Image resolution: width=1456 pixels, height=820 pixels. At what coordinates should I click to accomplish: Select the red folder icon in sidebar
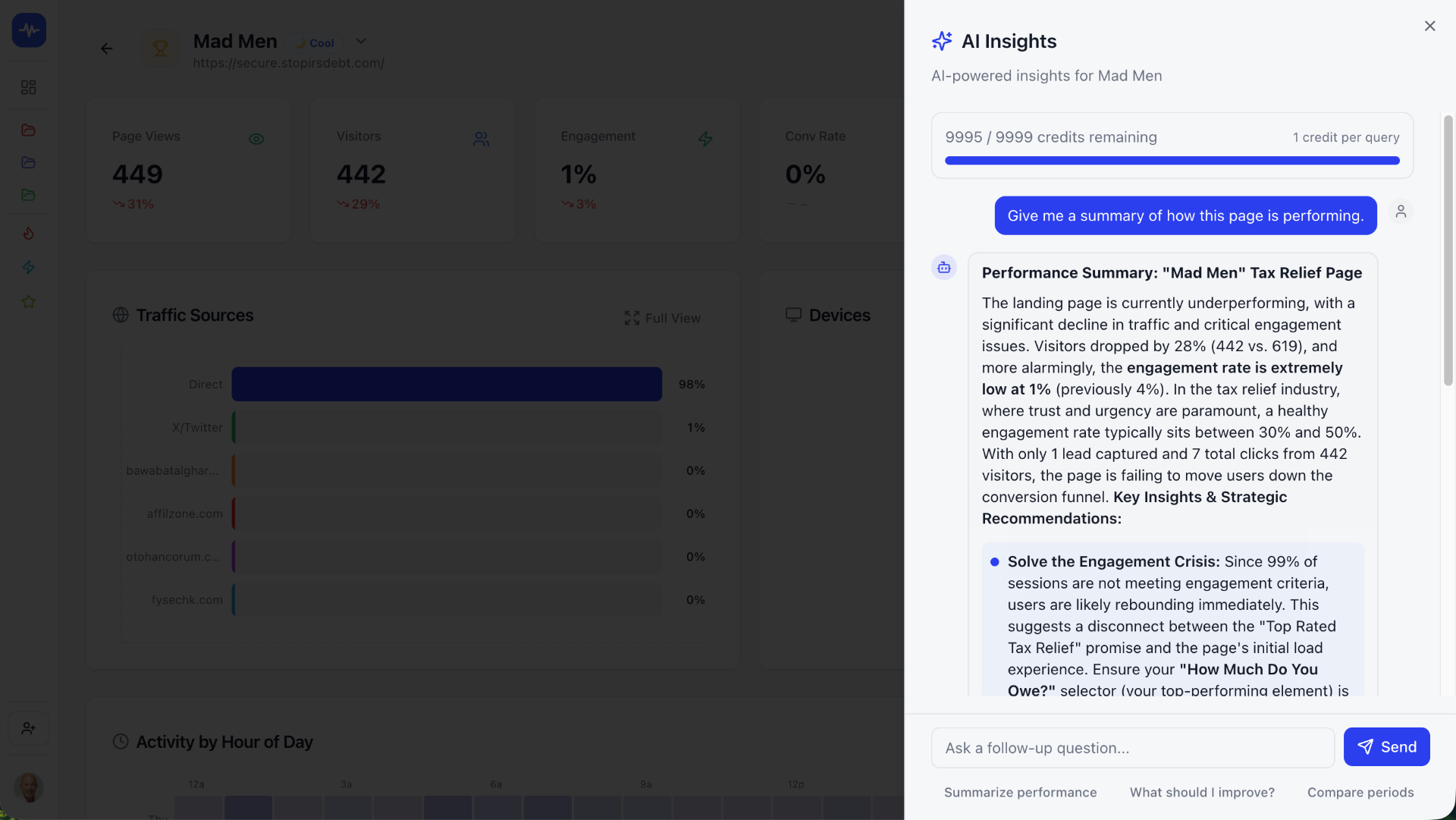(x=29, y=130)
